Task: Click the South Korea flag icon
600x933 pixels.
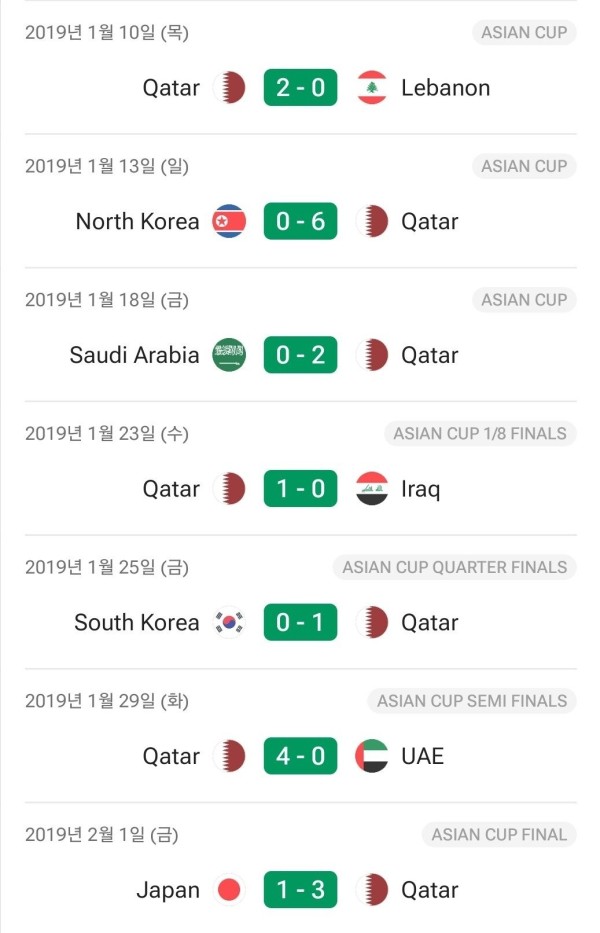Action: point(229,622)
